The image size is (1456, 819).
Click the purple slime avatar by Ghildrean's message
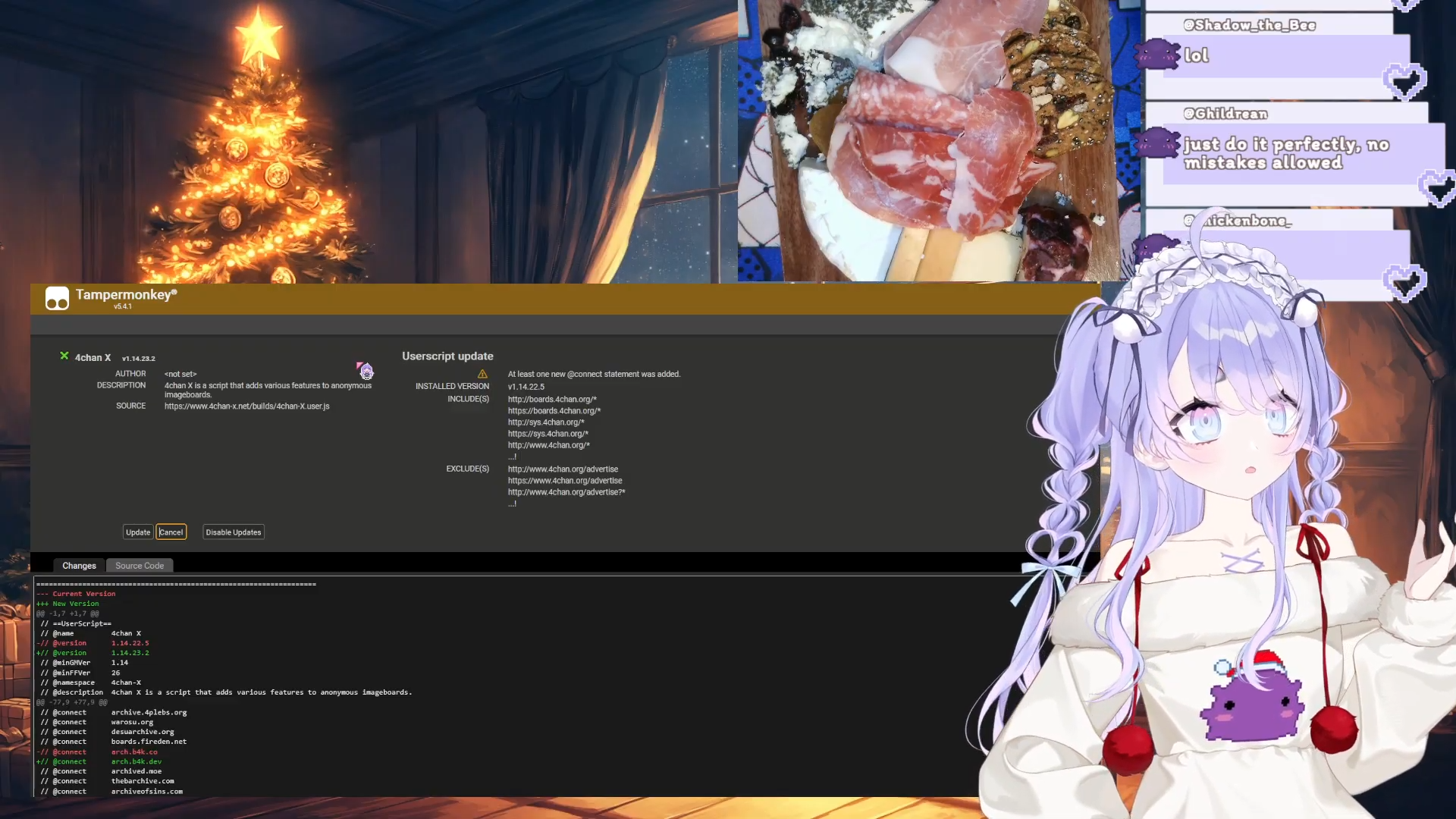(1158, 143)
